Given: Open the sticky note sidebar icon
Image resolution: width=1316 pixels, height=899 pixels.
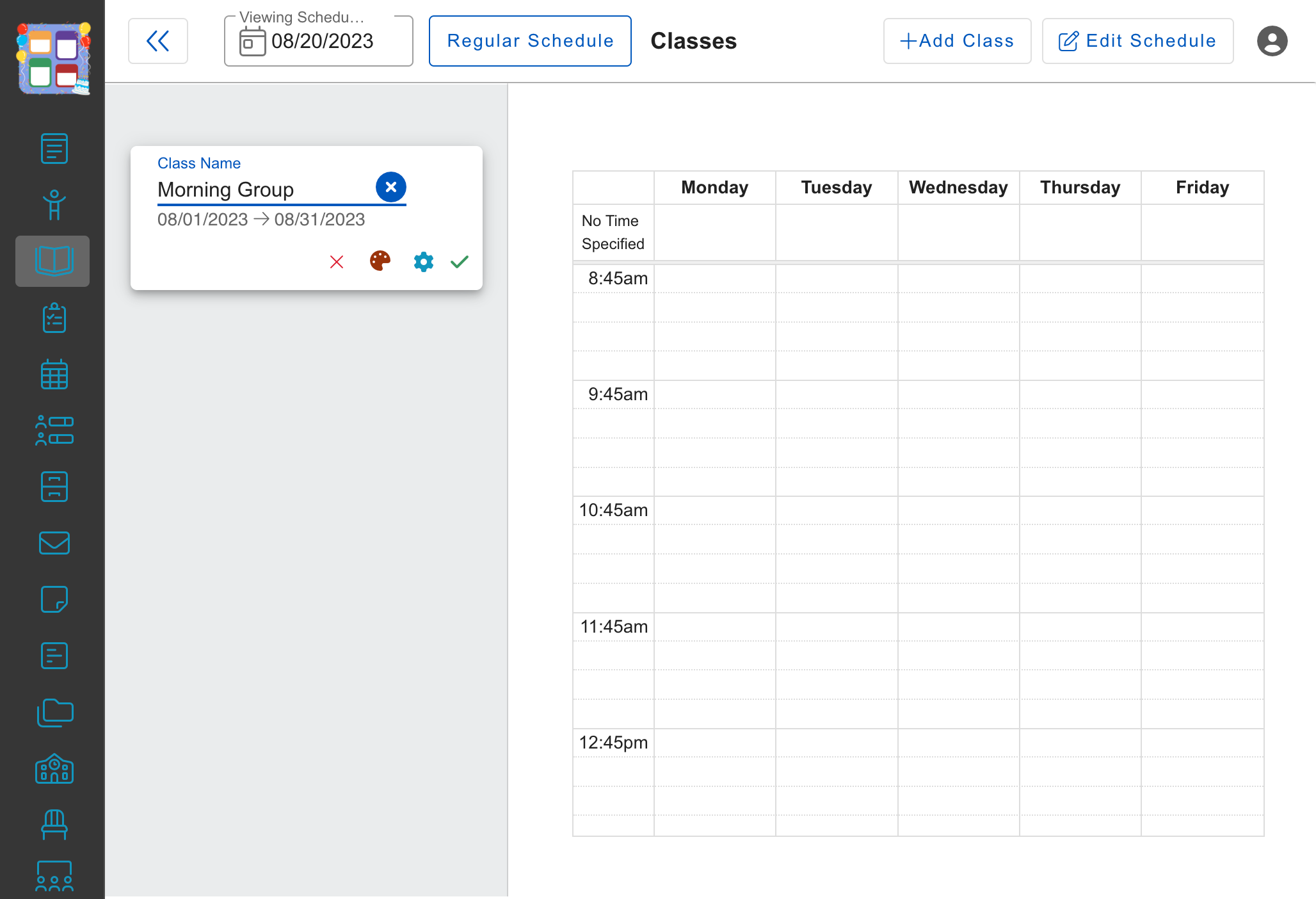Looking at the screenshot, I should 54,599.
